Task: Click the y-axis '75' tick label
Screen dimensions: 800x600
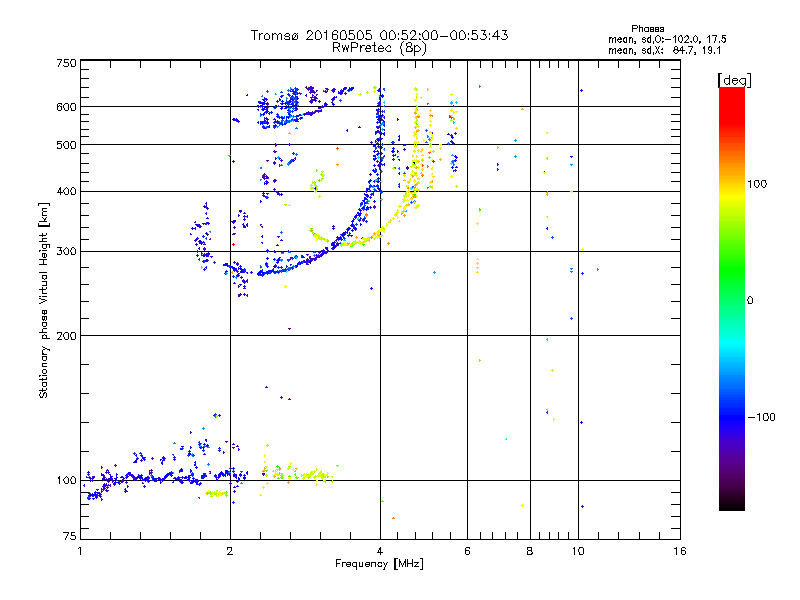Action: click(70, 536)
